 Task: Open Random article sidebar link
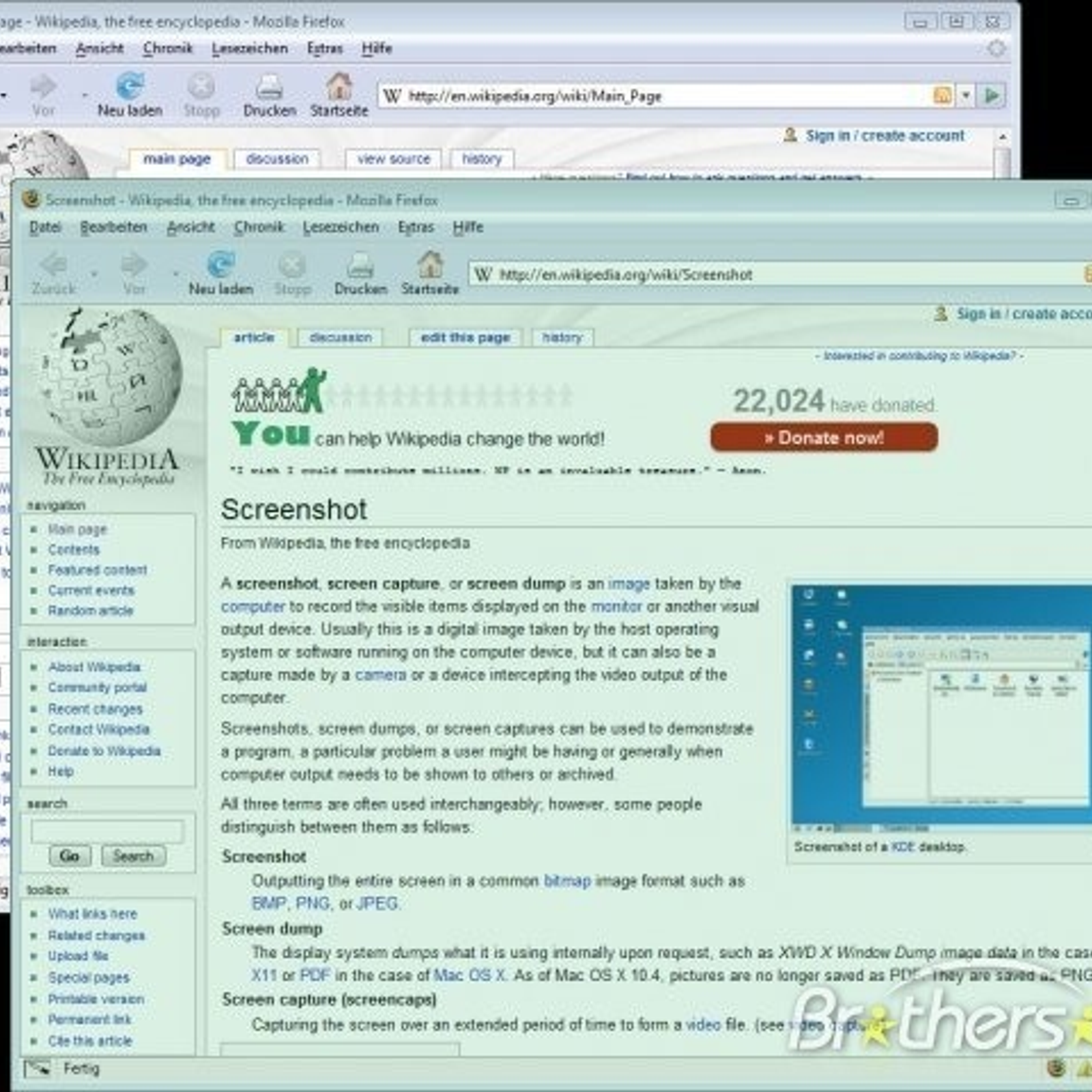point(91,610)
